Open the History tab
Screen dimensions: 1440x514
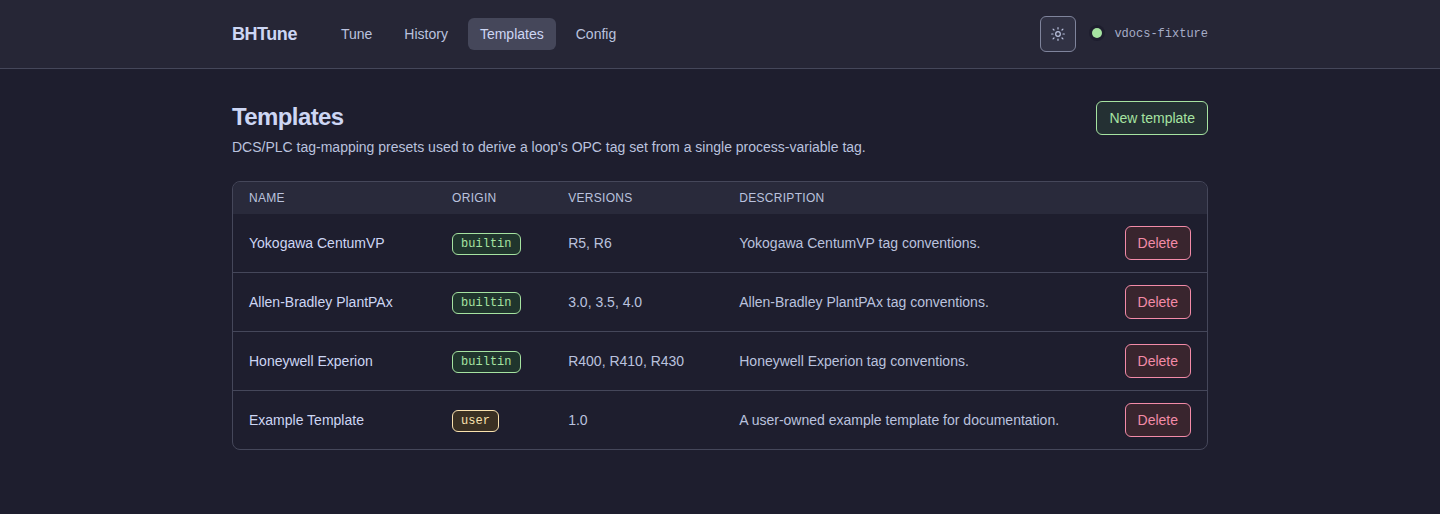[426, 34]
